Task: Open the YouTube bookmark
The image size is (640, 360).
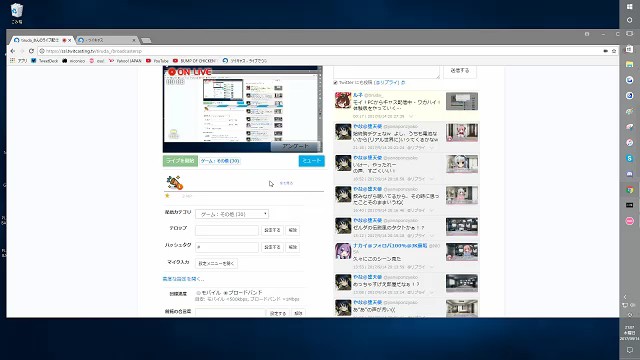Action: point(157,61)
